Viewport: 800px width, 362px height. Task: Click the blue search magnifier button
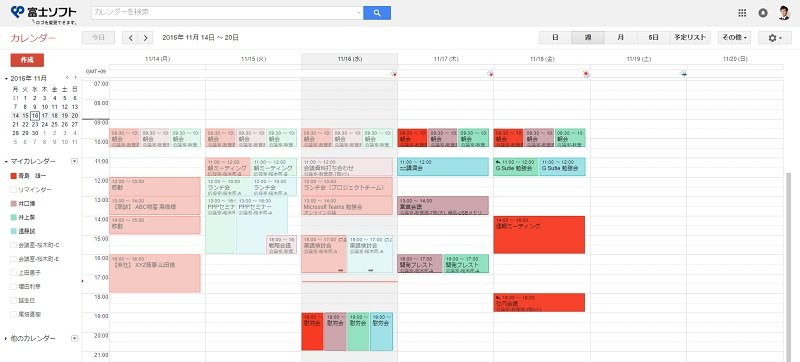pyautogui.click(x=377, y=13)
